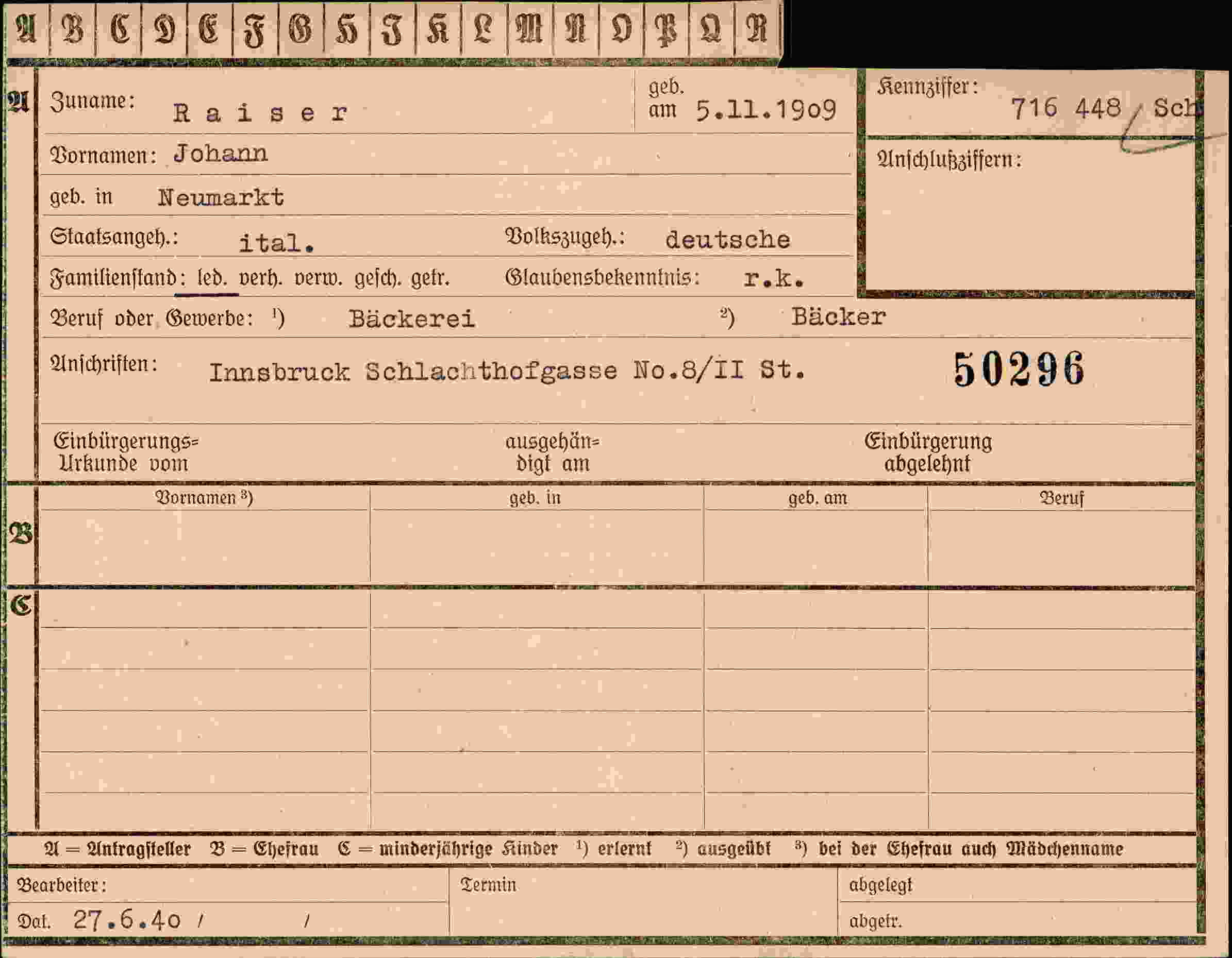This screenshot has width=1232, height=958.
Task: Click the 'Beruf oder Gewerbe:' label
Action: click(152, 318)
